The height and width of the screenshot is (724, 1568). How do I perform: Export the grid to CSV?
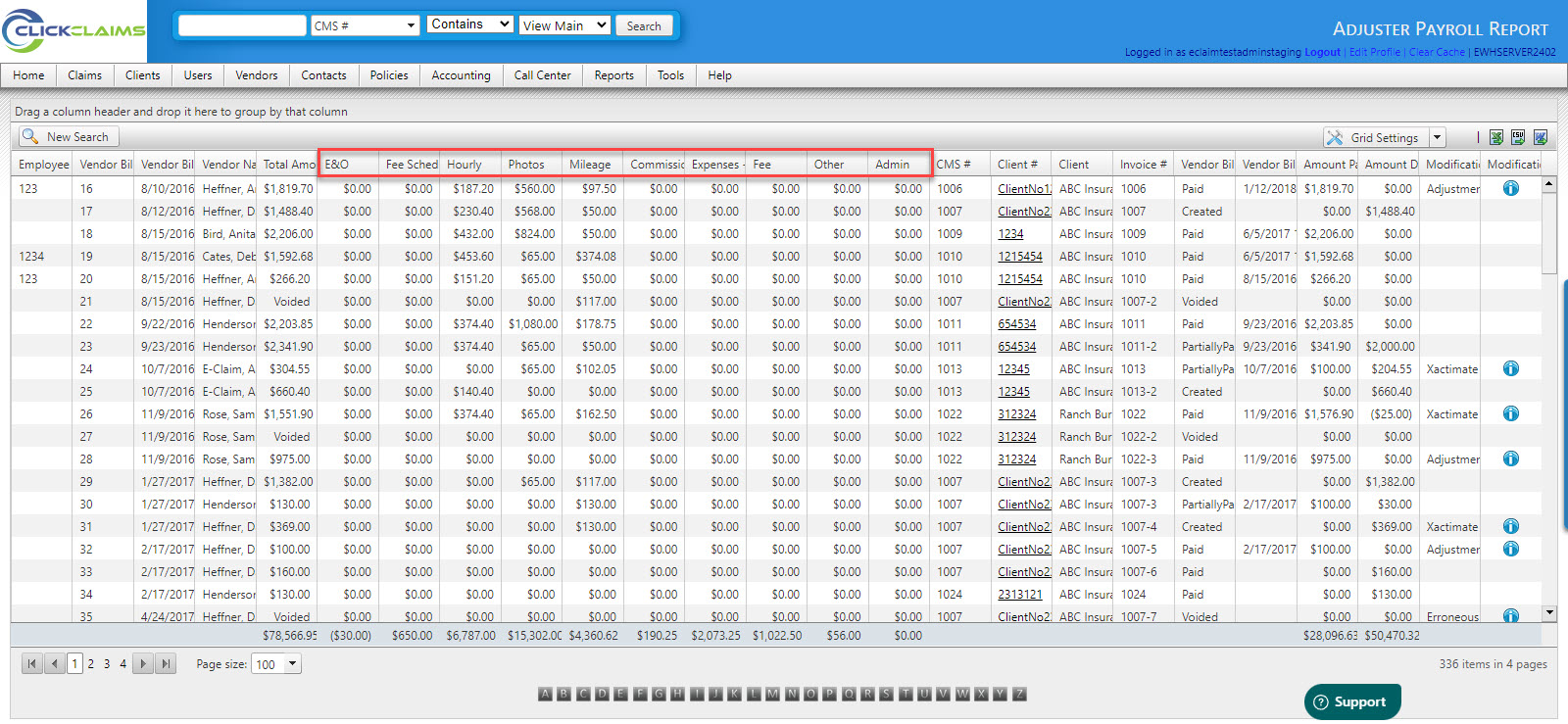click(1518, 137)
